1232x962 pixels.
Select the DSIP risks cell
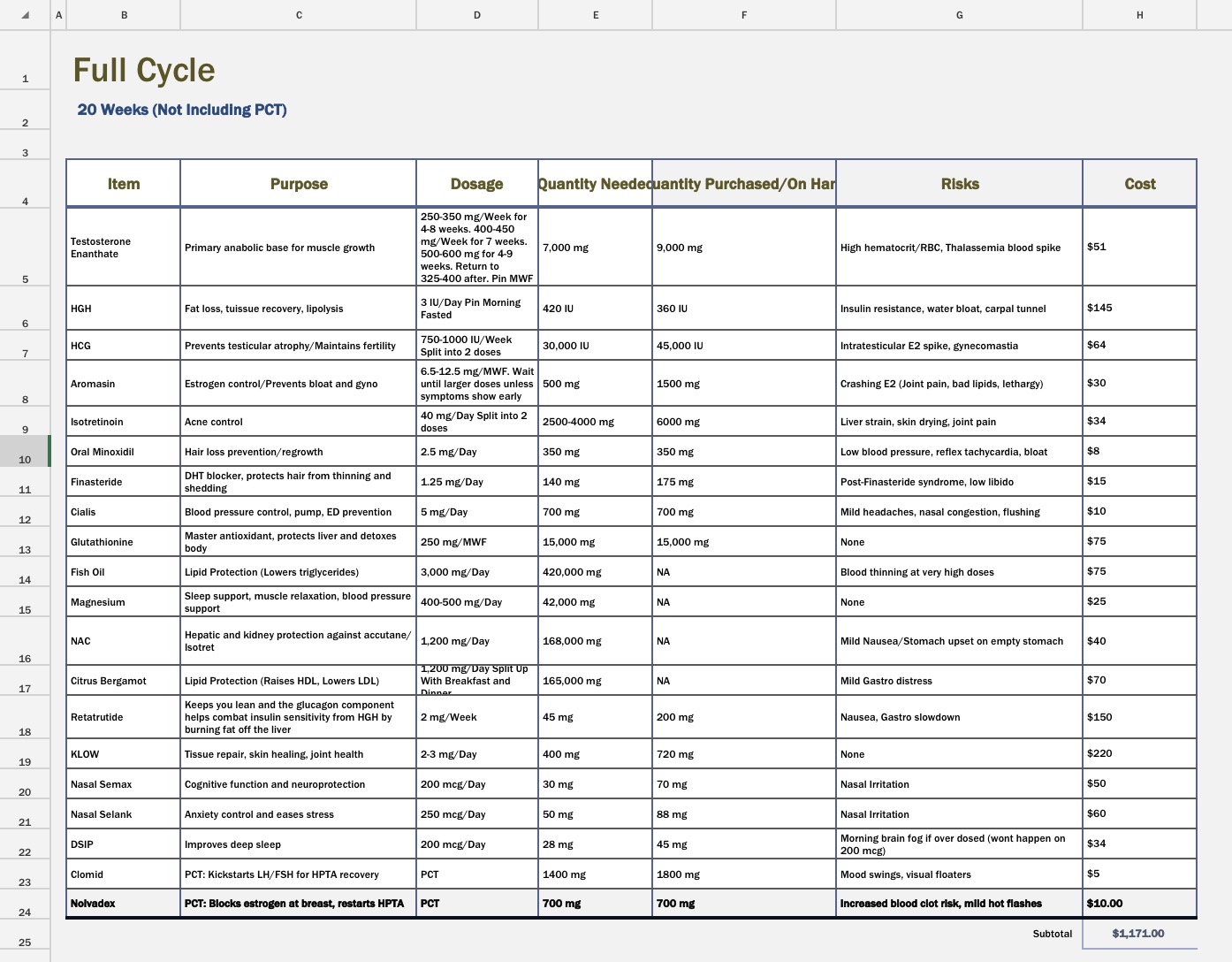(959, 844)
